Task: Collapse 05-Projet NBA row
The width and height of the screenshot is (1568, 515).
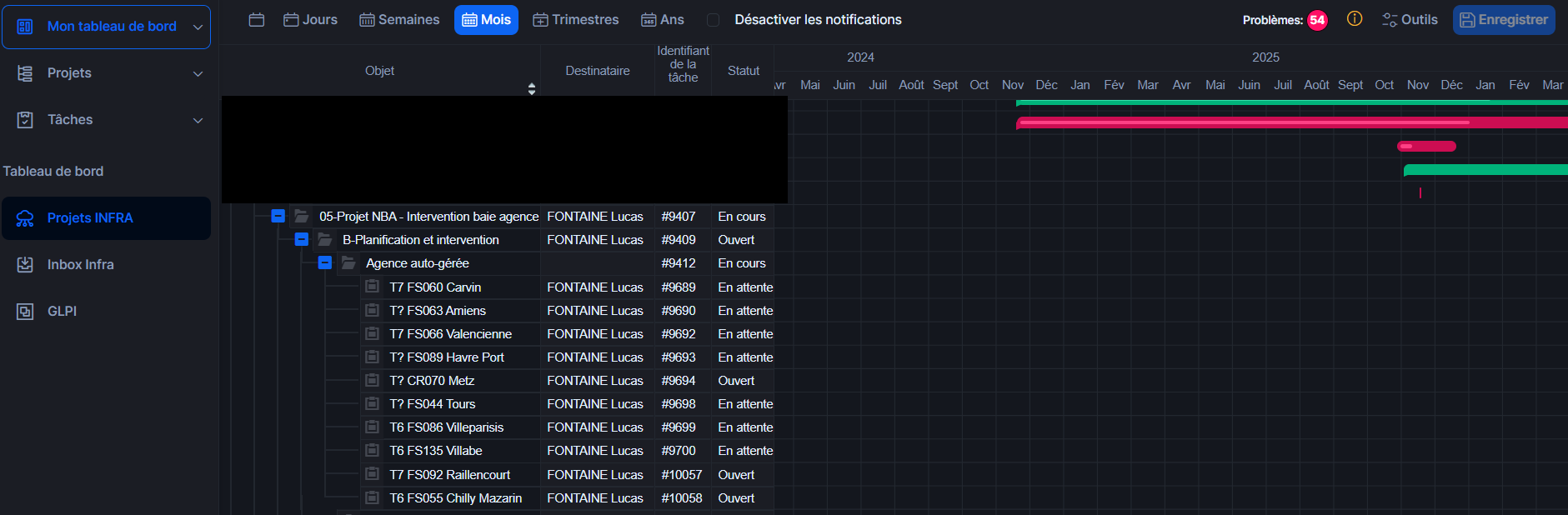Action: 278,216
